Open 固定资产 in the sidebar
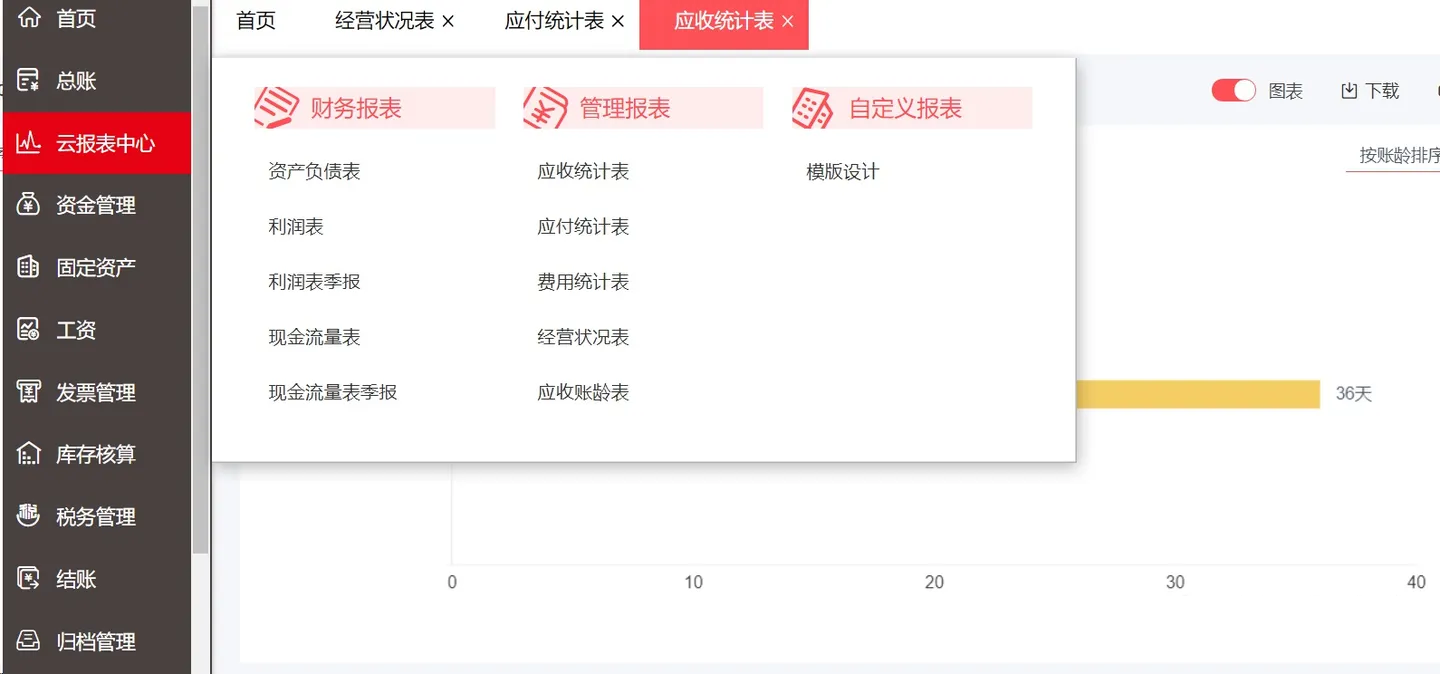This screenshot has width=1440, height=674. tap(96, 267)
